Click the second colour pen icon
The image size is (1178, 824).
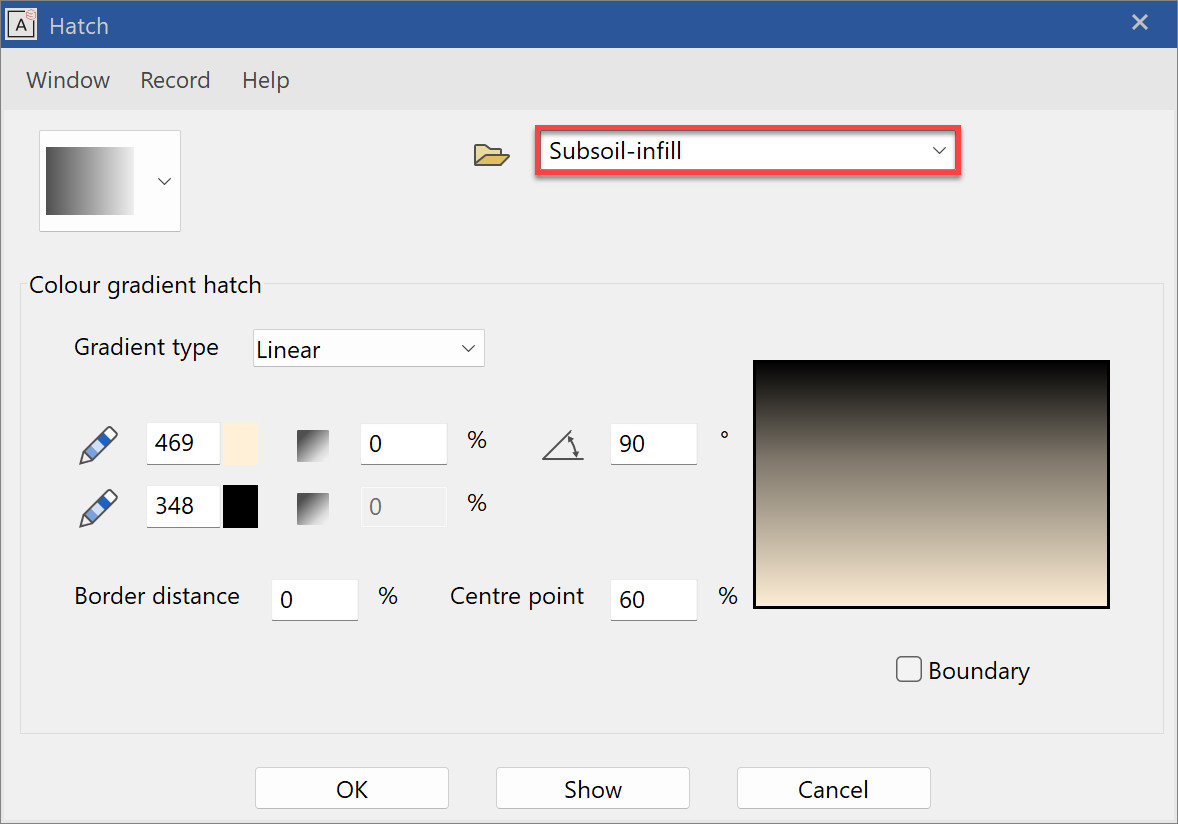click(98, 508)
